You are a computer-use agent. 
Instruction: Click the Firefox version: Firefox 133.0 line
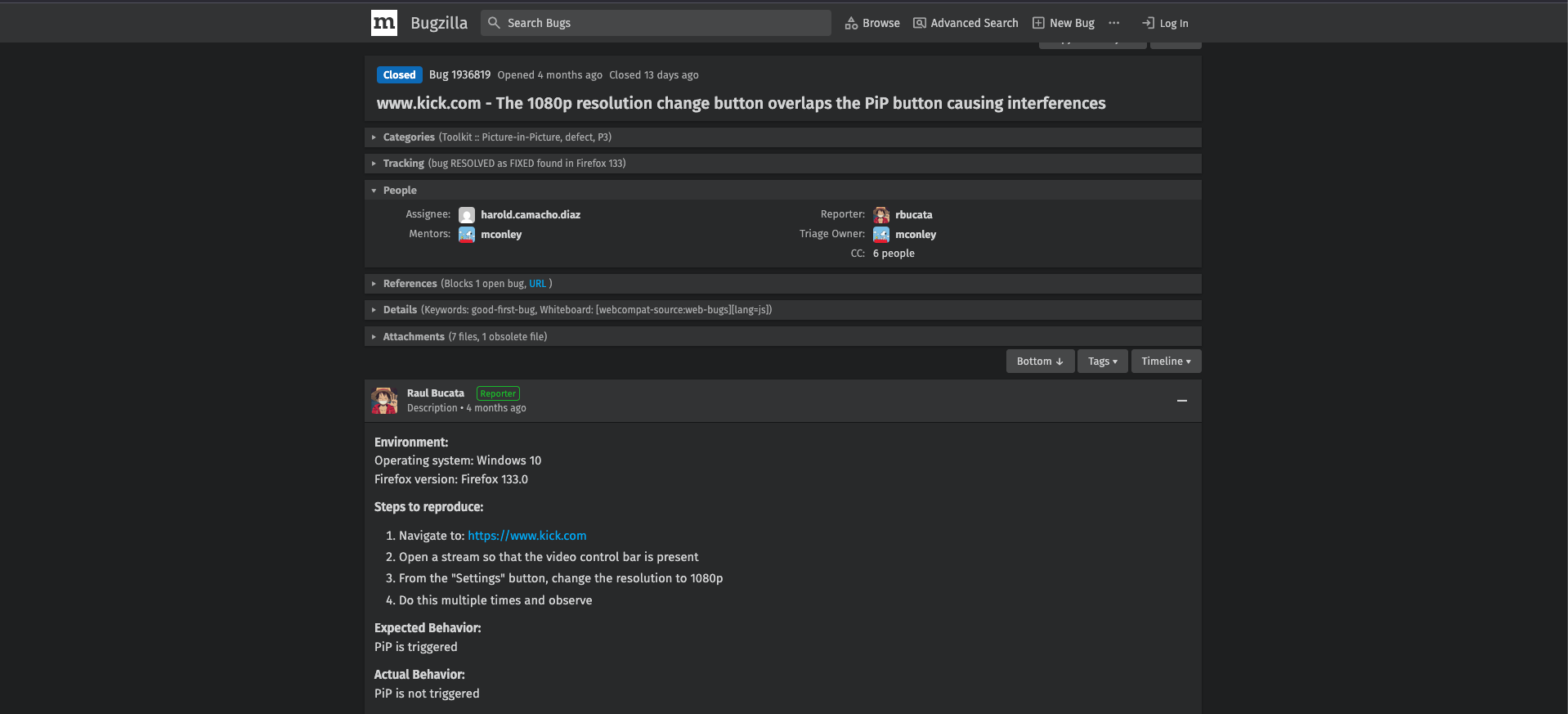click(451, 479)
